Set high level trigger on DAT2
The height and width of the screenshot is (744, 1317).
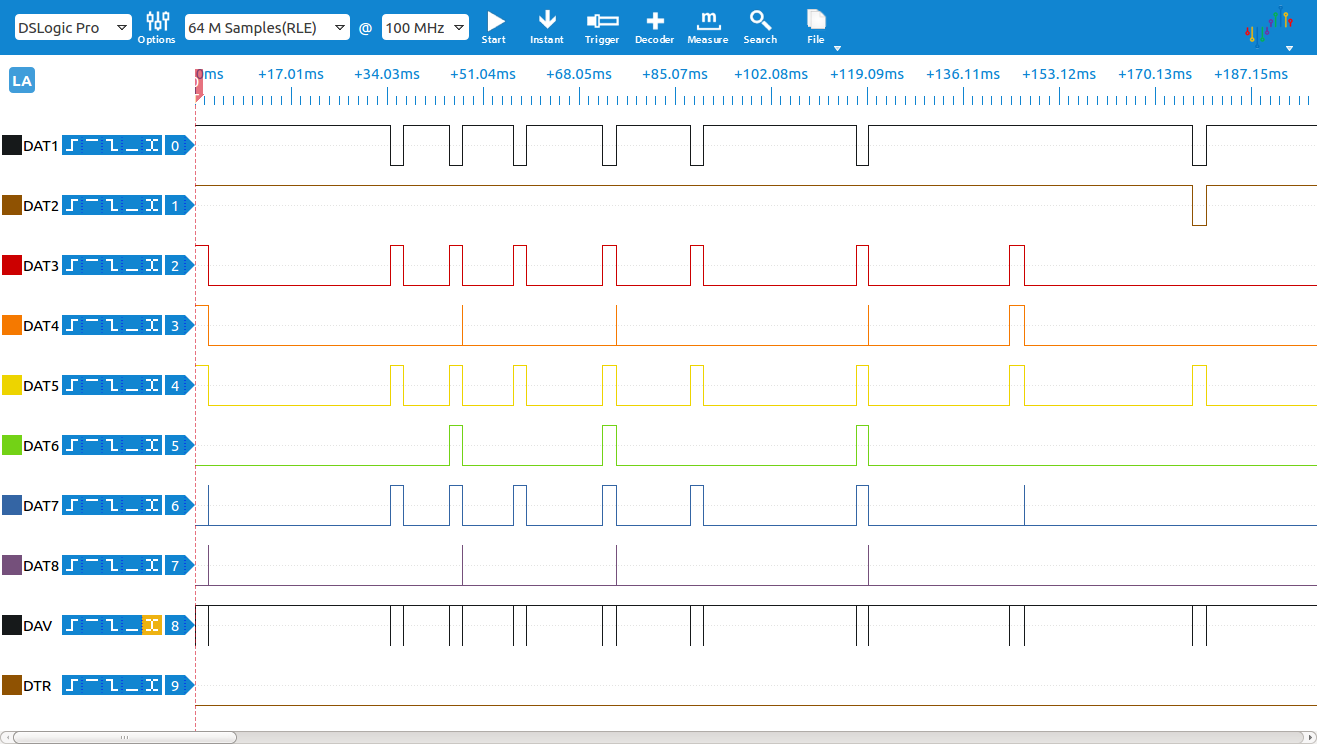pyautogui.click(x=92, y=206)
